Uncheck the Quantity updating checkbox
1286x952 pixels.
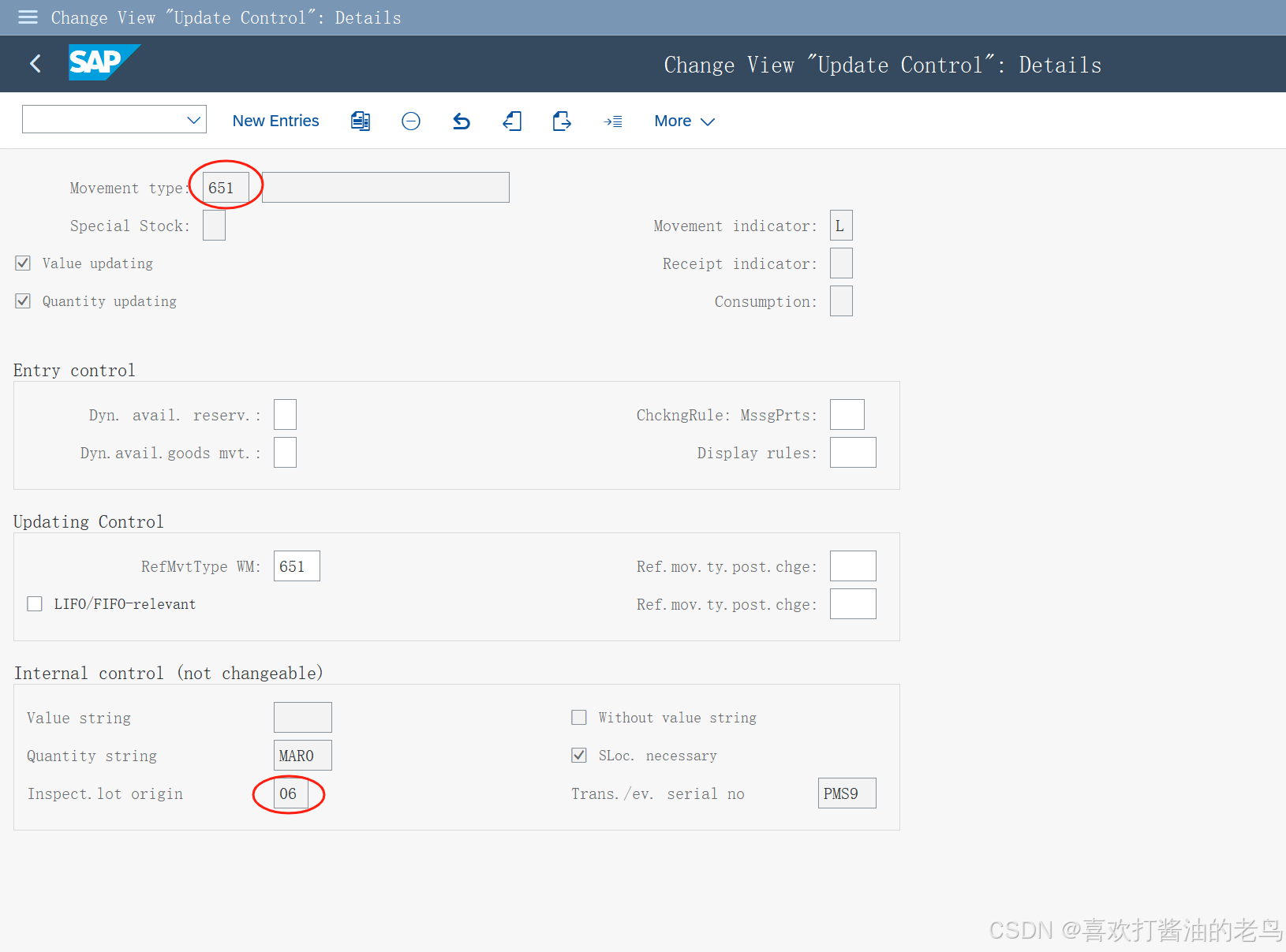22,301
